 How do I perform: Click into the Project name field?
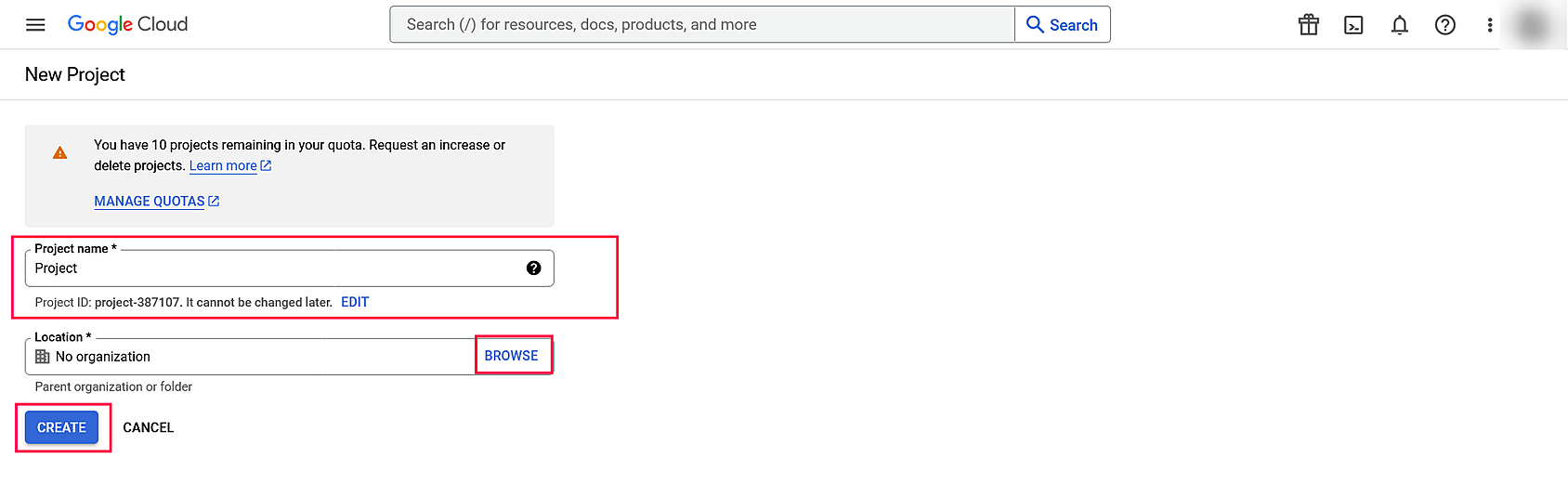(279, 268)
